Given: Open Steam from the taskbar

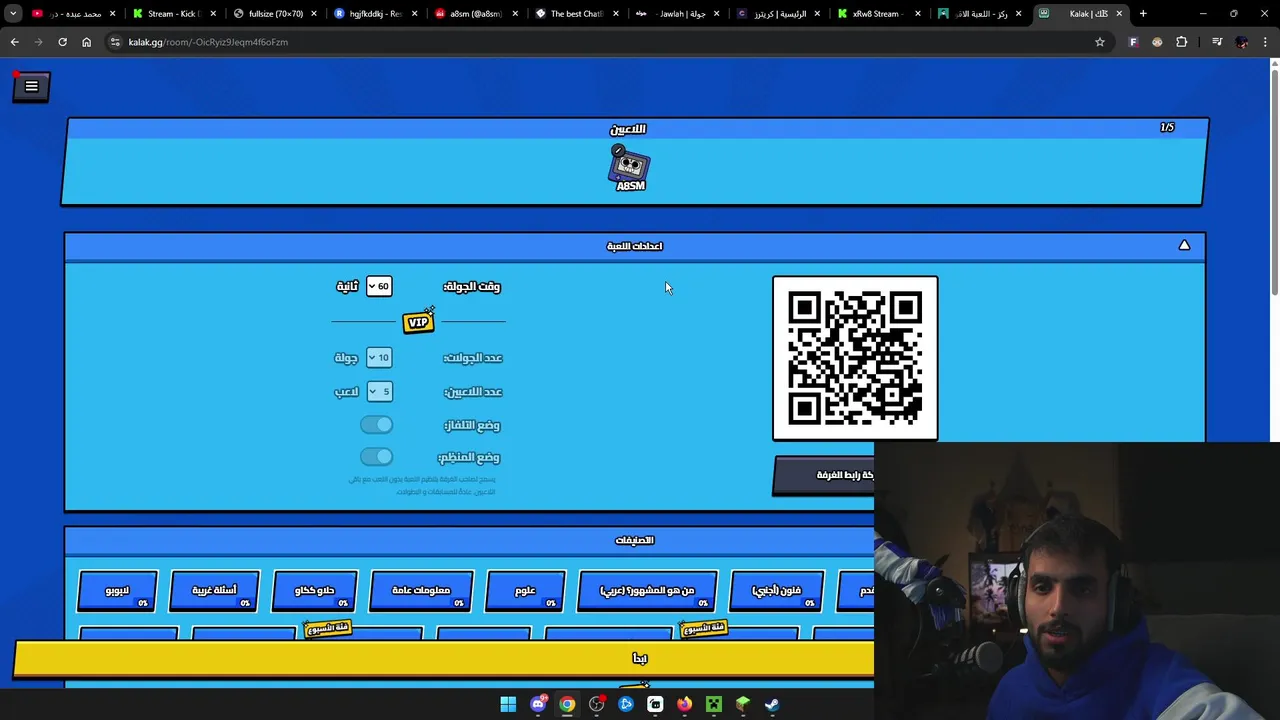Looking at the screenshot, I should [x=772, y=704].
